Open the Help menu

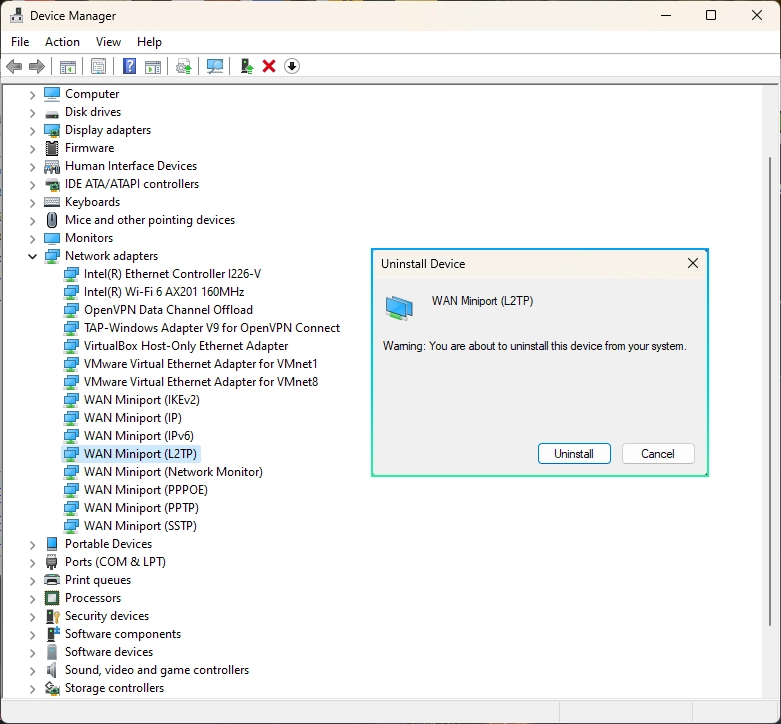click(x=149, y=42)
